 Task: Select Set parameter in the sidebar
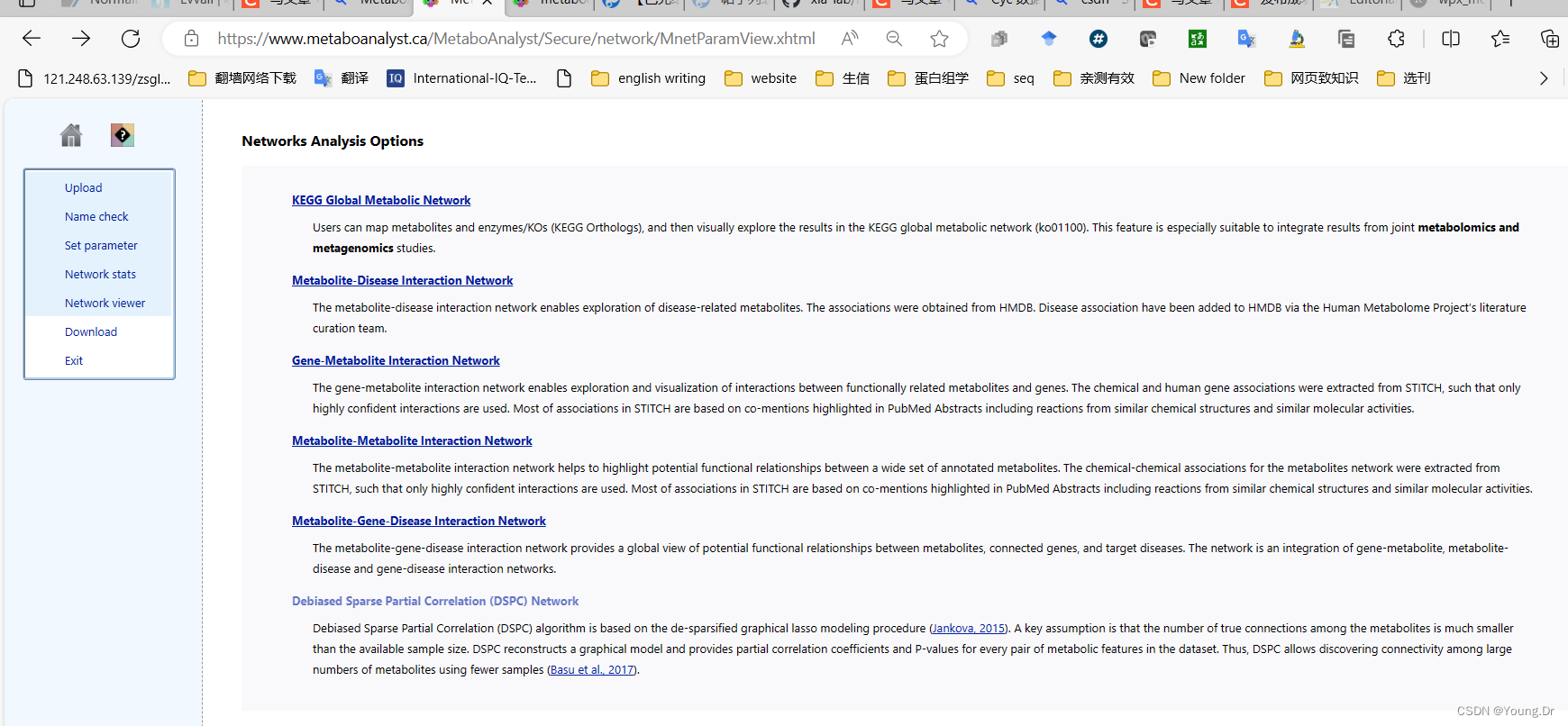(101, 245)
